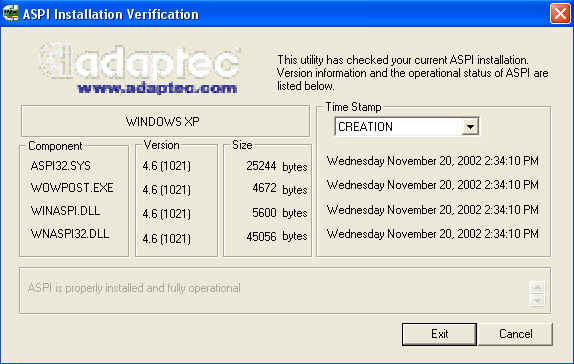The width and height of the screenshot is (574, 364).
Task: Select the CREATION combo box field
Action: (x=407, y=127)
